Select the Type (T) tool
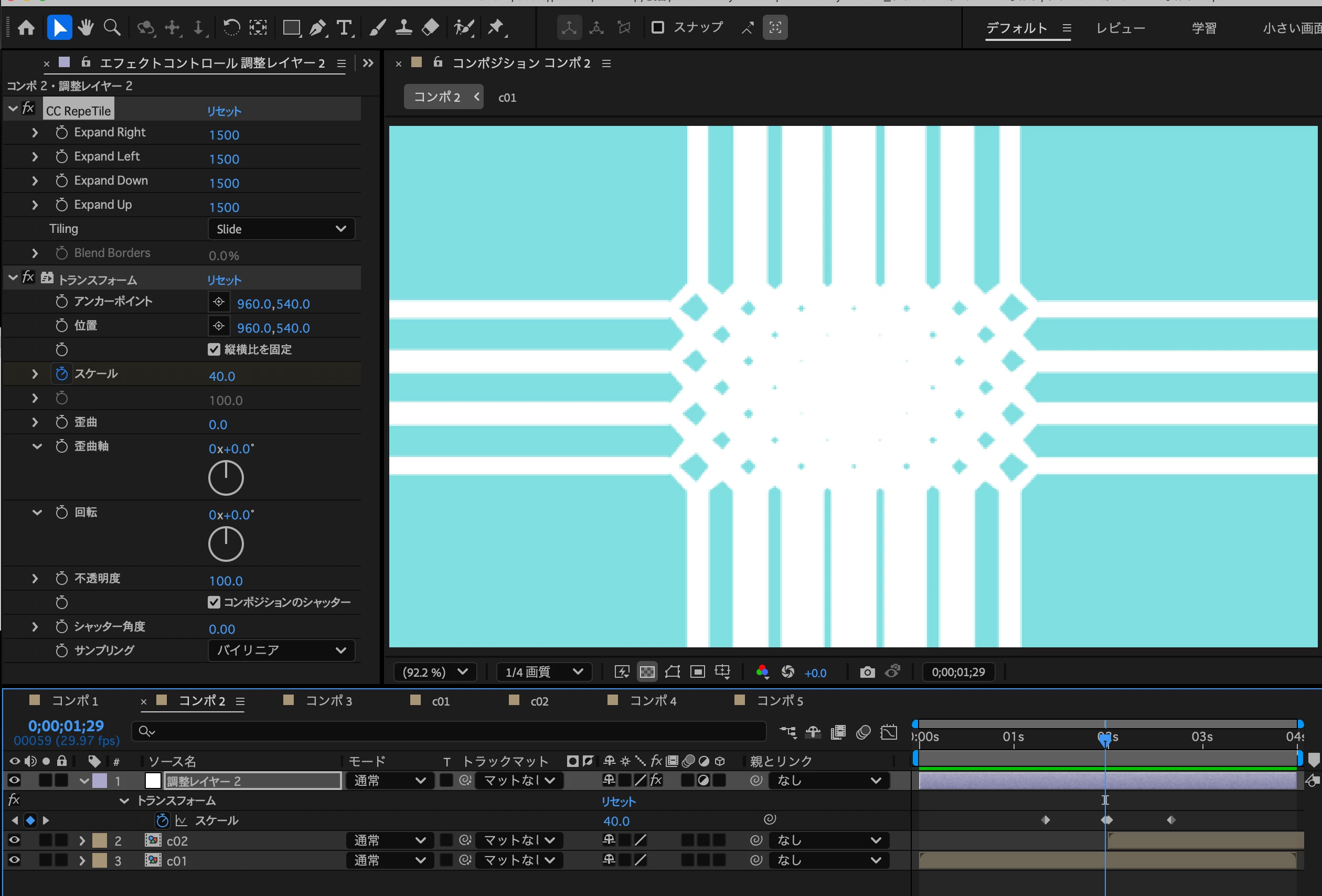The width and height of the screenshot is (1322, 896). click(344, 27)
